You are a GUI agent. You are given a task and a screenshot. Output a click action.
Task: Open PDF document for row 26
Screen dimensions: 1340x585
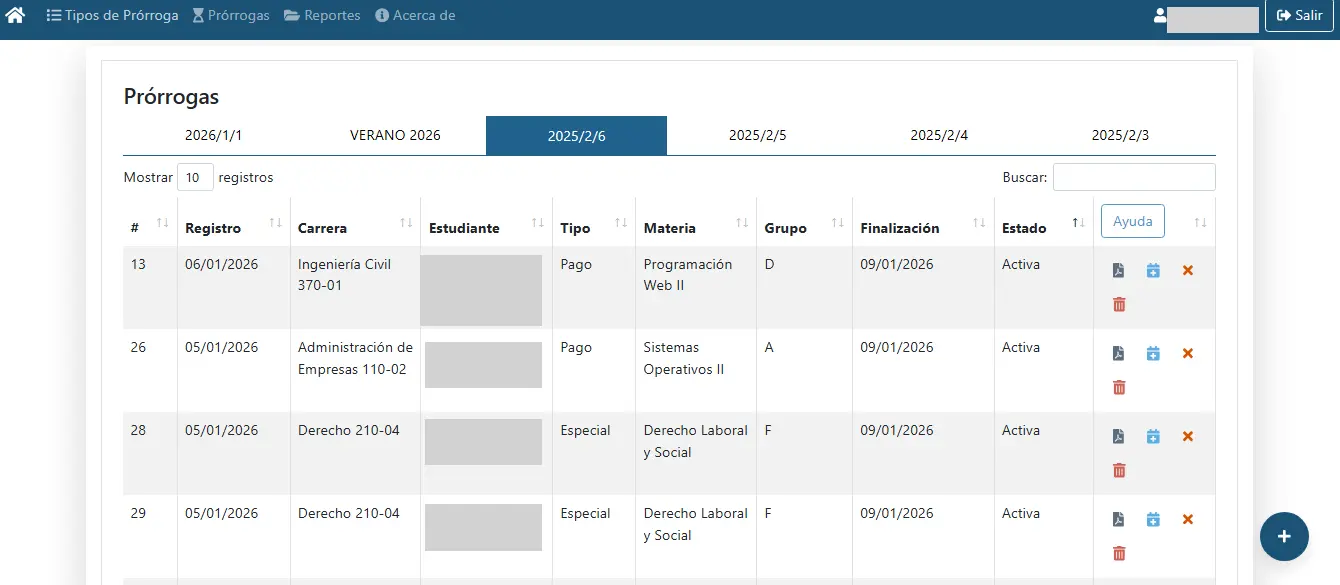coord(1119,354)
